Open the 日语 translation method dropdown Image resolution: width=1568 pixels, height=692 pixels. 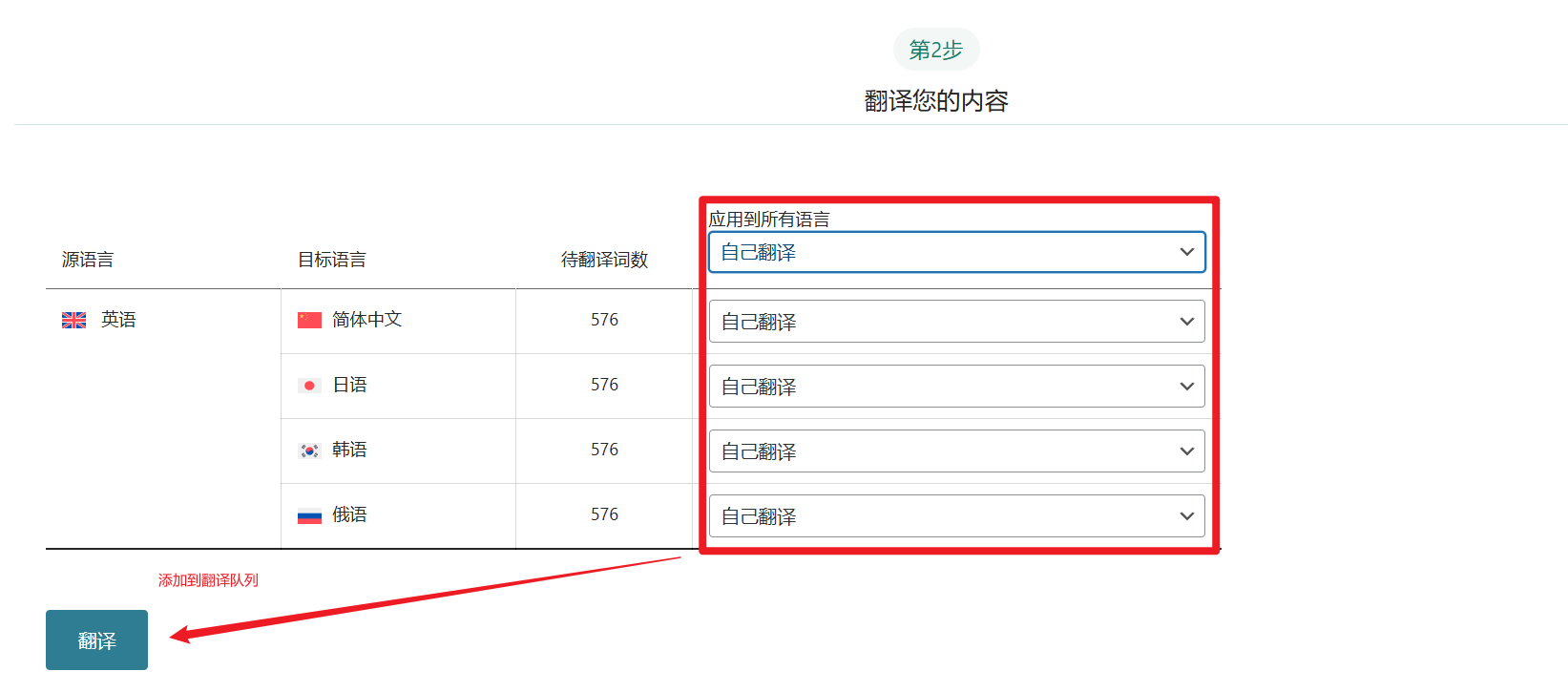point(956,387)
